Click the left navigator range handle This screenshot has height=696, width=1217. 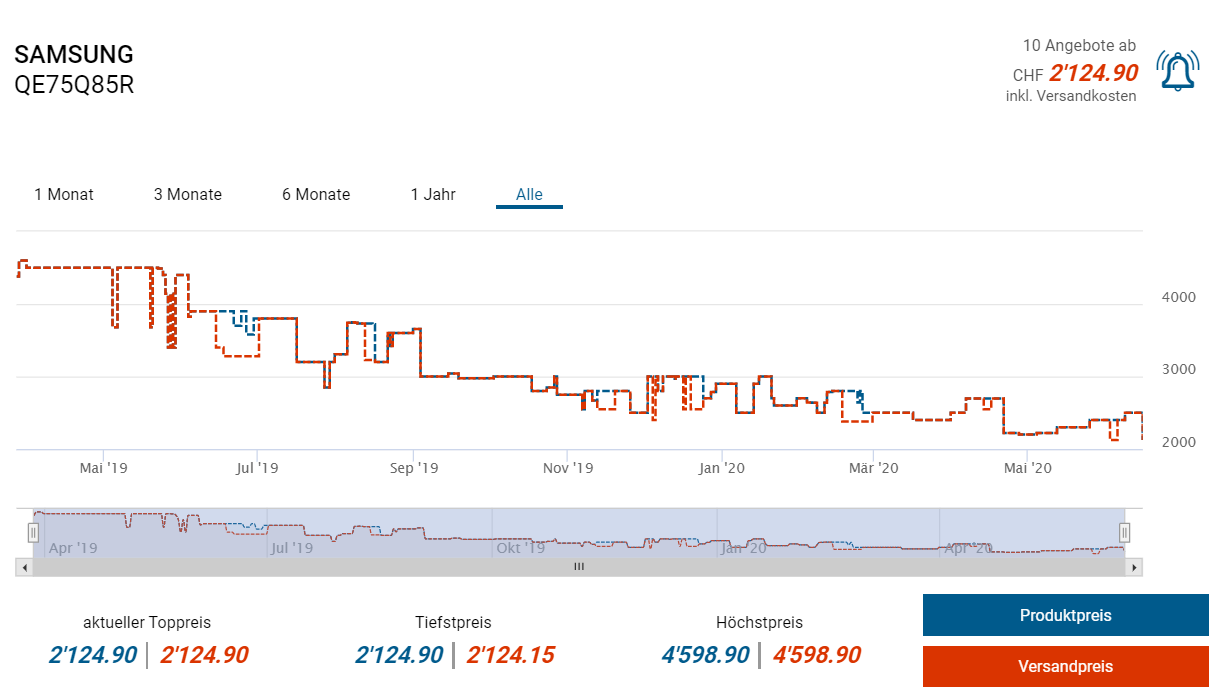(33, 532)
